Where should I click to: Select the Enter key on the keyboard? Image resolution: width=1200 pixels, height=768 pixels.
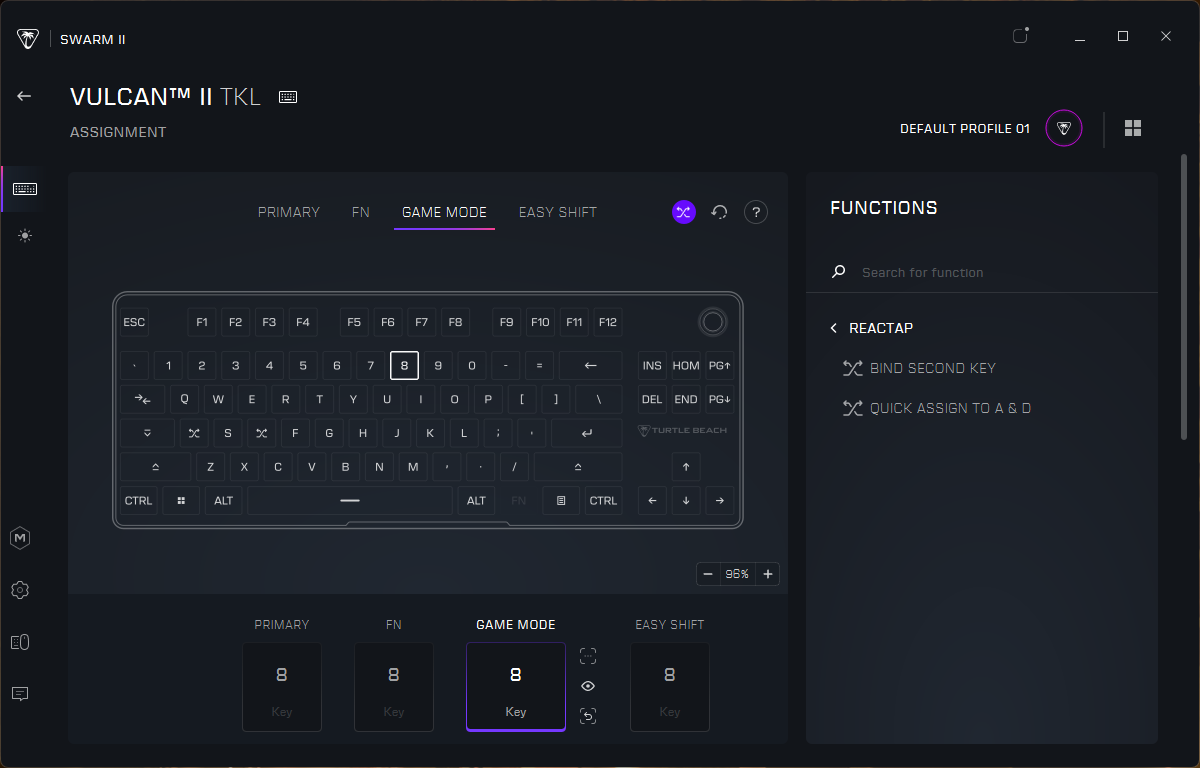586,433
